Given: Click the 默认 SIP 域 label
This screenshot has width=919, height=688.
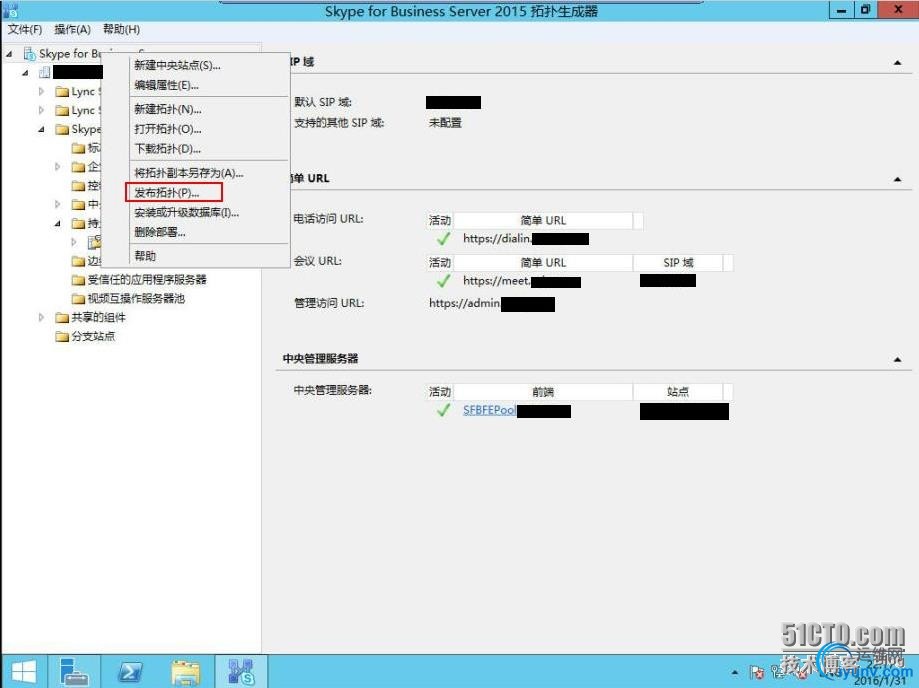Looking at the screenshot, I should [322, 102].
